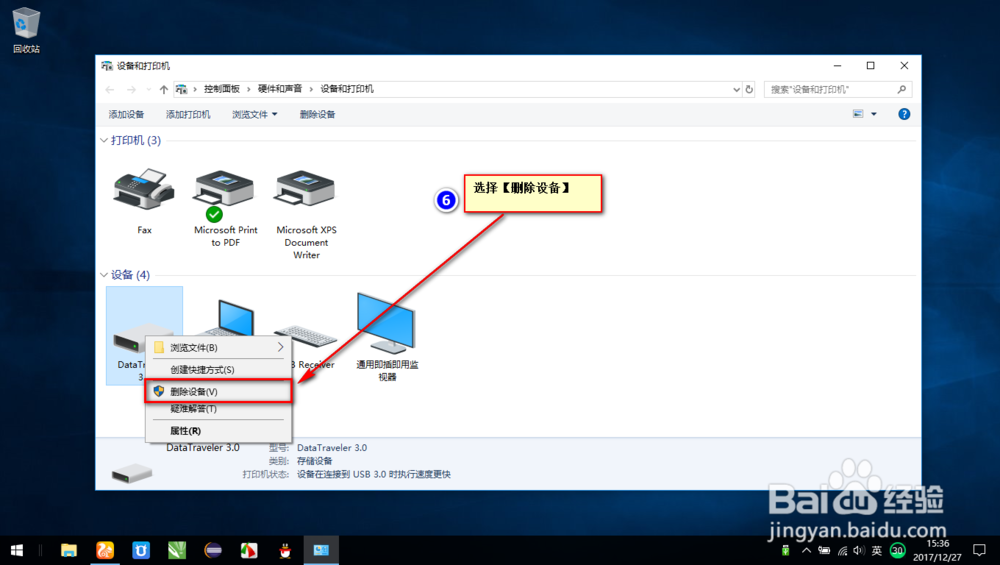The height and width of the screenshot is (565, 1000).
Task: Choose 删除设备(V) in context menu
Action: click(218, 392)
